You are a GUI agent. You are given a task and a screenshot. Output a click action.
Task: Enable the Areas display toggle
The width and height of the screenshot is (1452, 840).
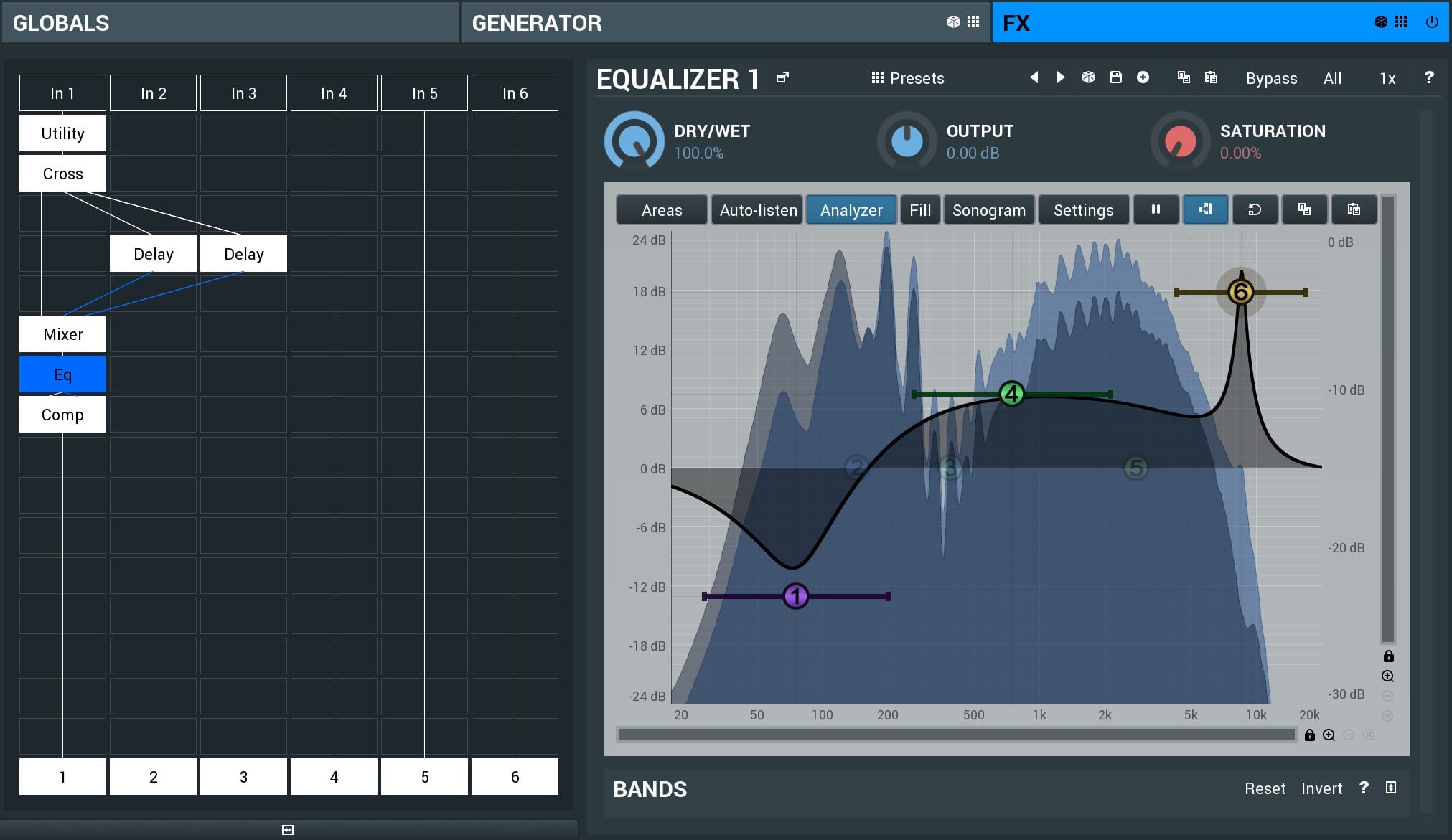(661, 210)
